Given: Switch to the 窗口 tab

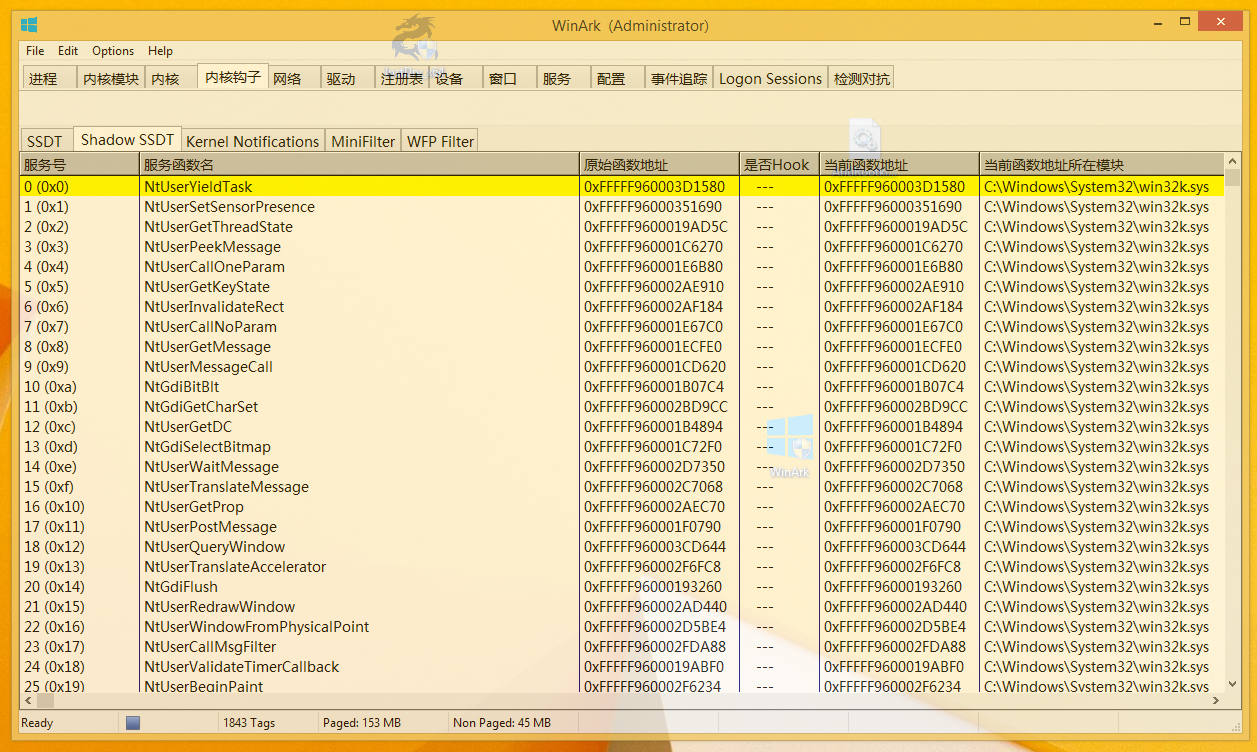Looking at the screenshot, I should pyautogui.click(x=509, y=79).
